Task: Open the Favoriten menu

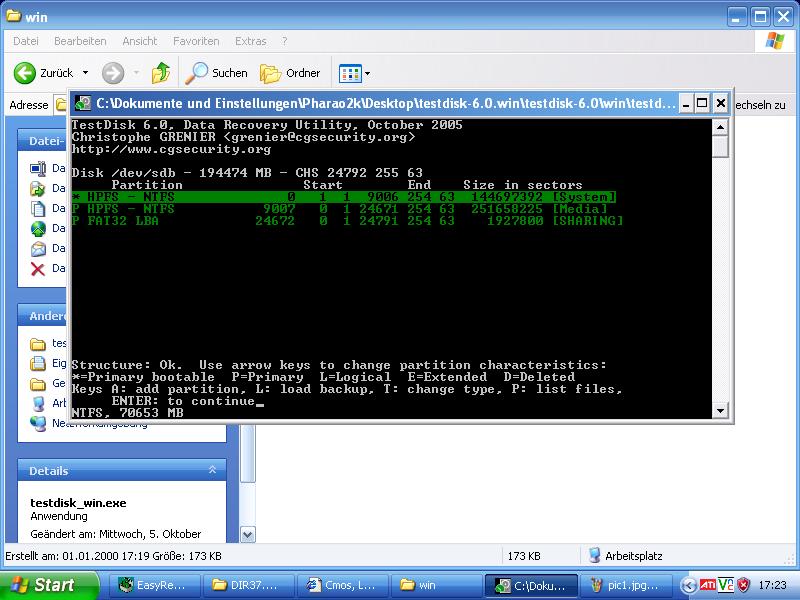Action: point(196,41)
